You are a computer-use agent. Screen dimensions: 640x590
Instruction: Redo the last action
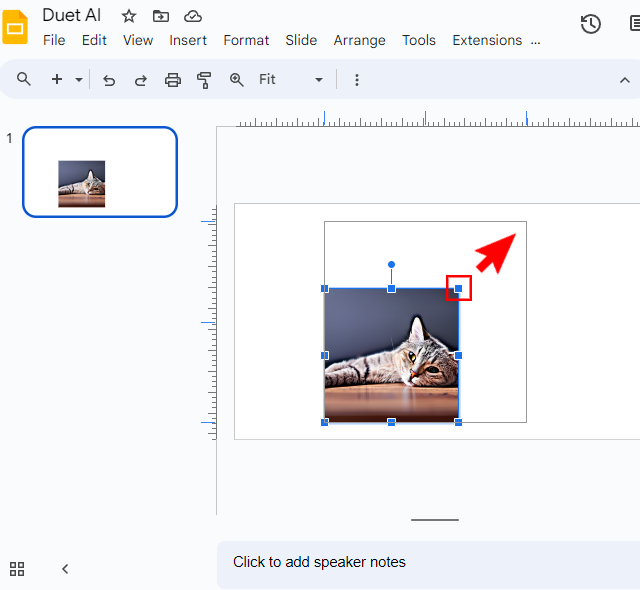[141, 80]
